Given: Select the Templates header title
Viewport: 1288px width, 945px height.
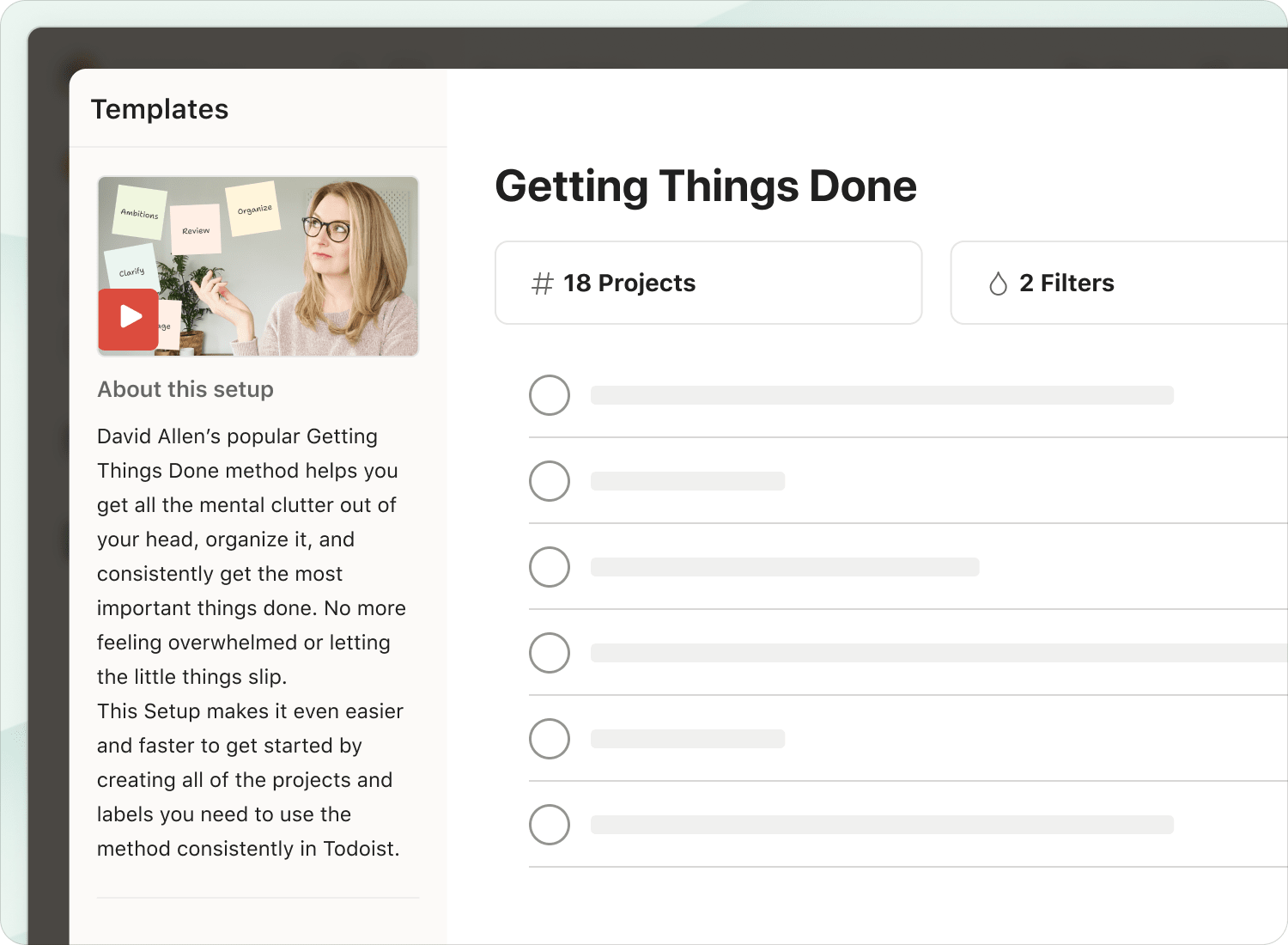Looking at the screenshot, I should pos(160,109).
